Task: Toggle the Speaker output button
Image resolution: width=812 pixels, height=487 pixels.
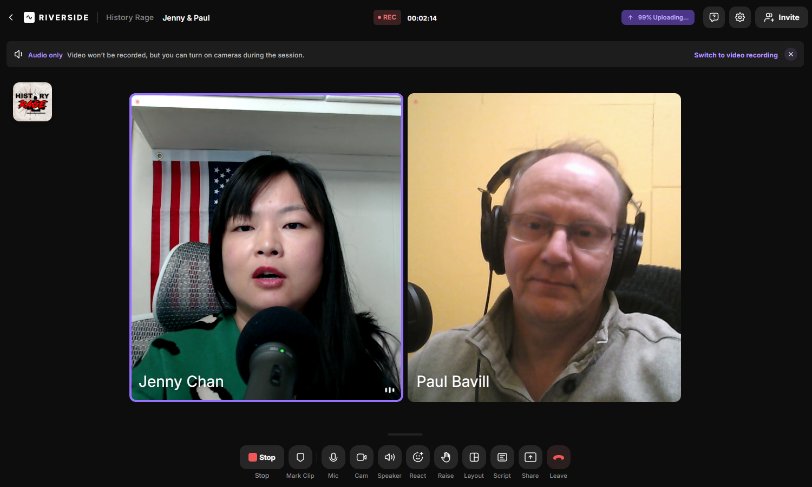Action: pos(389,457)
